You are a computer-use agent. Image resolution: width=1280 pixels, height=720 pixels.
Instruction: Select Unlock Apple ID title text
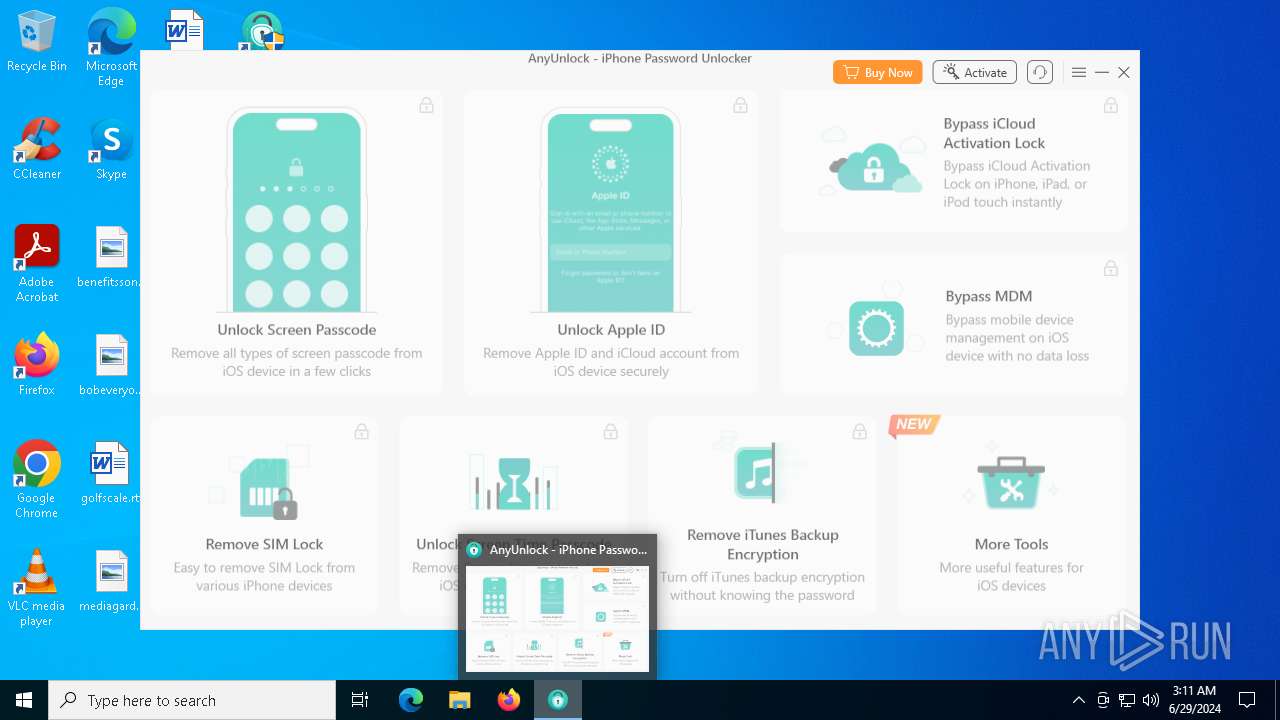pos(611,330)
